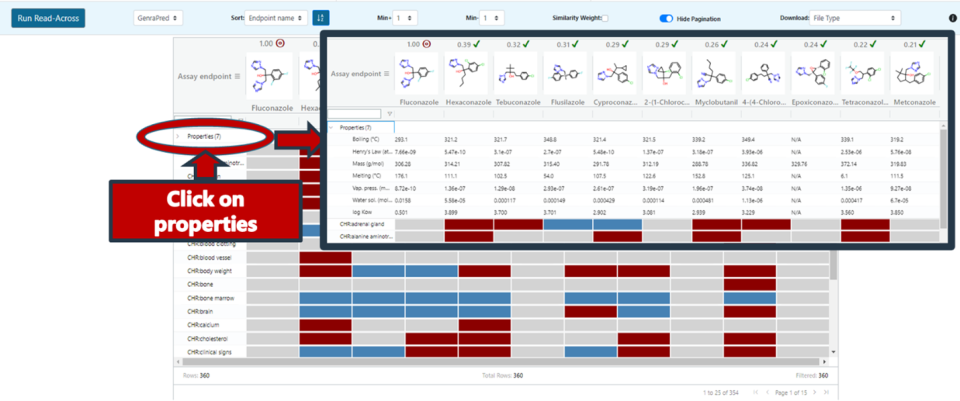
Task: Select the Myclobutanil structure thumbnail
Action: [714, 73]
